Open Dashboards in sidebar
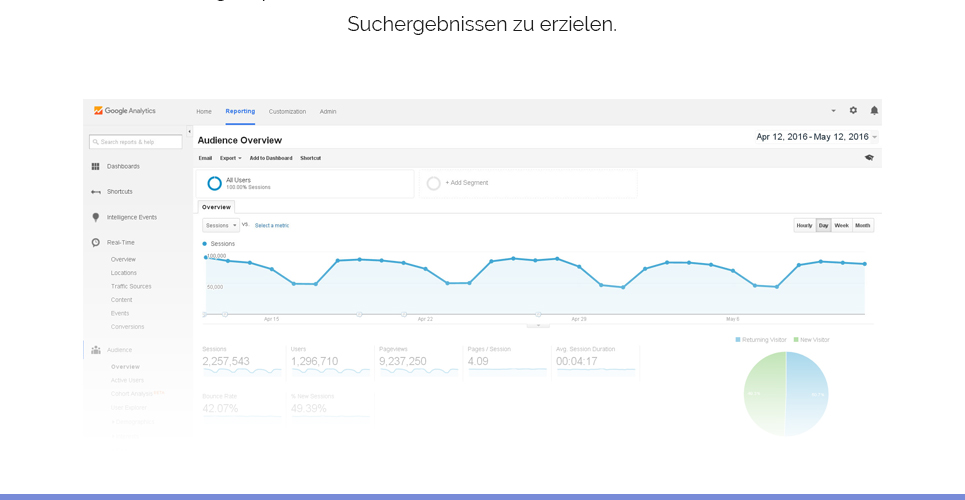 [x=123, y=166]
